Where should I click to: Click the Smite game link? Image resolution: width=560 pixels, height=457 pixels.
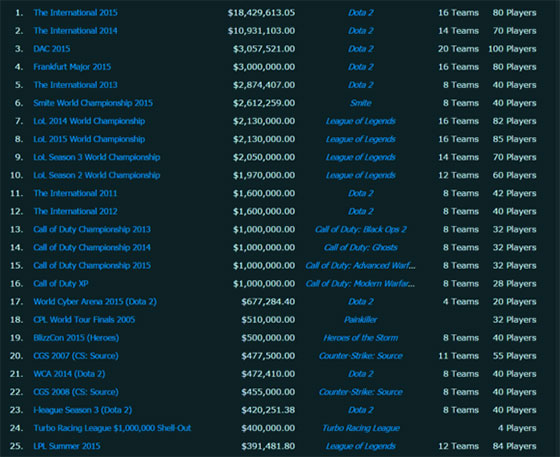[x=361, y=103]
